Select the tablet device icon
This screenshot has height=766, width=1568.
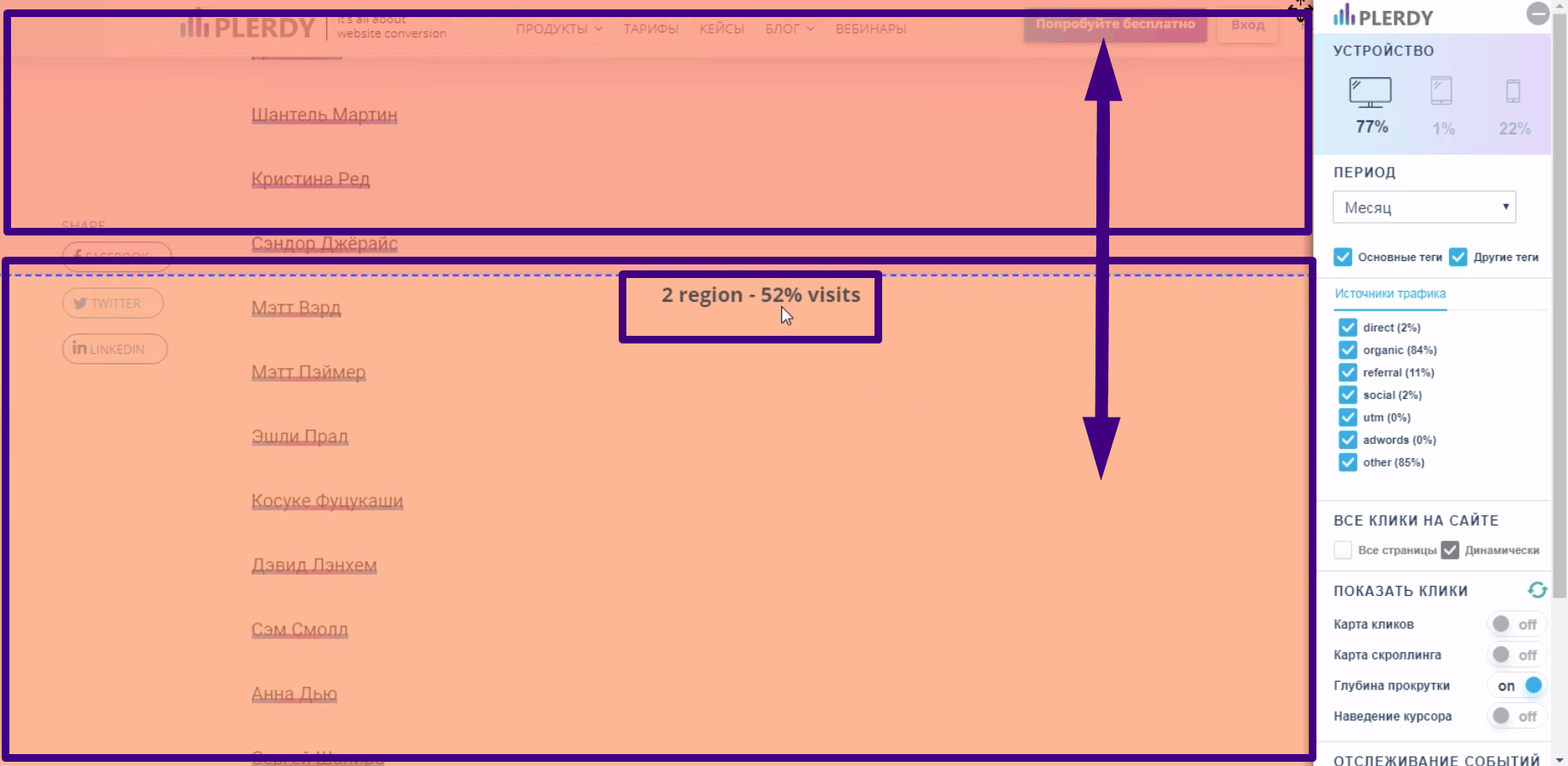point(1441,90)
